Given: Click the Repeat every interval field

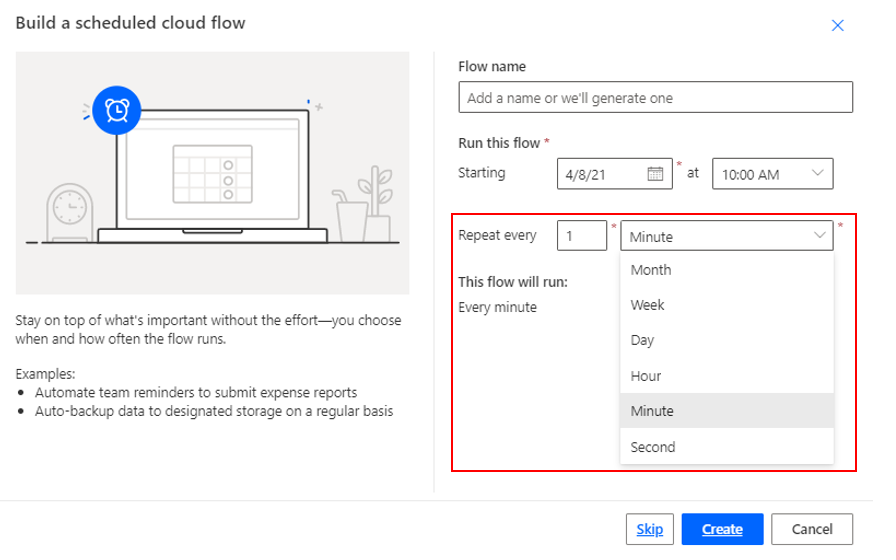Looking at the screenshot, I should click(x=582, y=235).
